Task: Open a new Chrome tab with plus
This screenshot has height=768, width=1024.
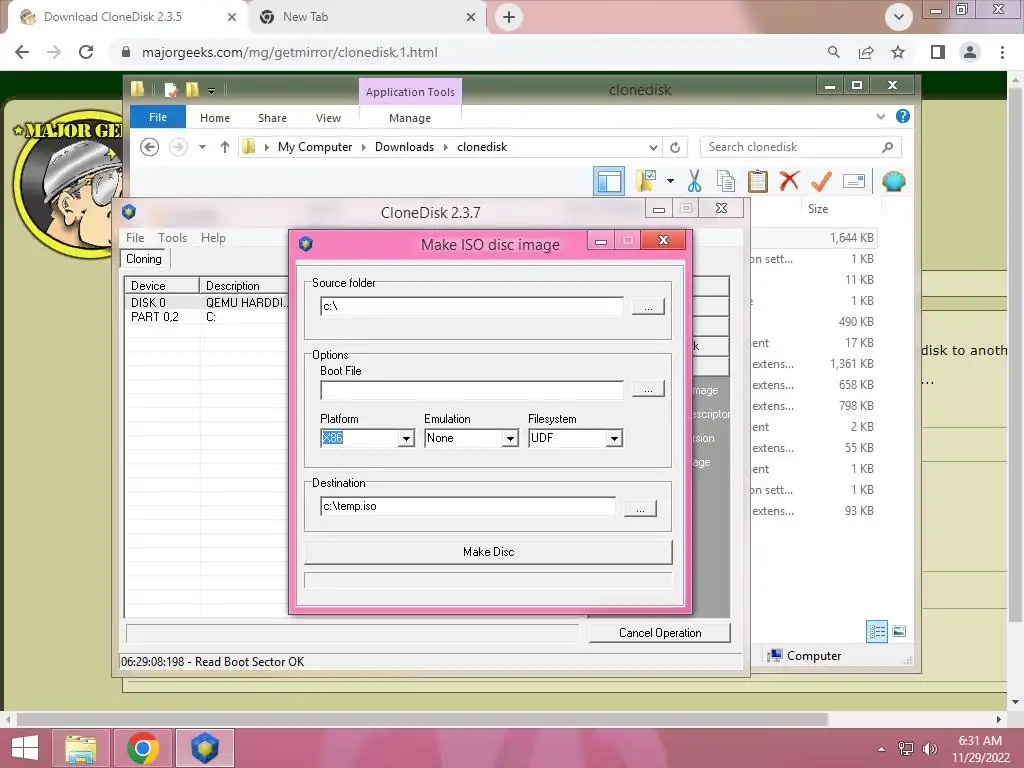Action: click(509, 17)
